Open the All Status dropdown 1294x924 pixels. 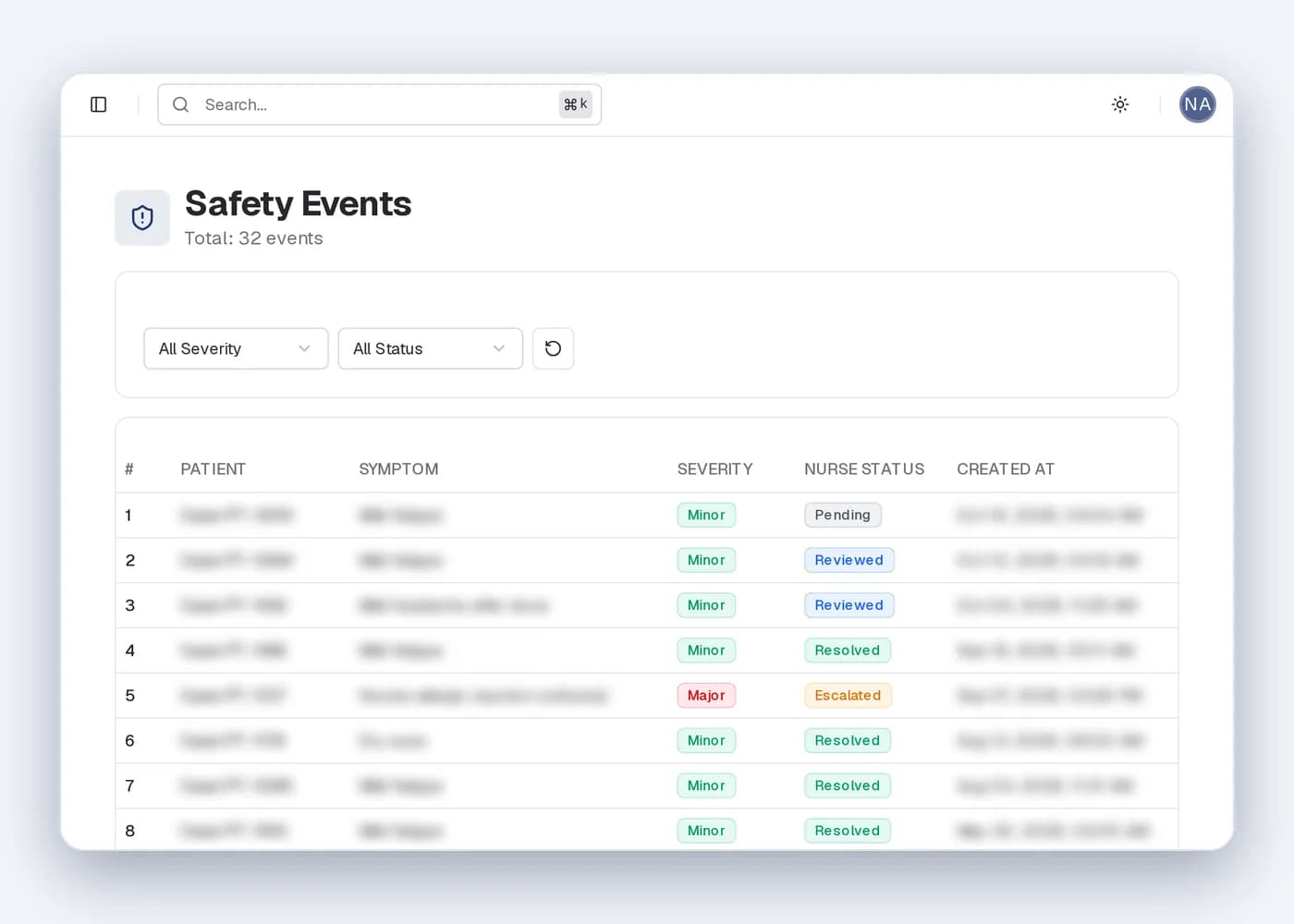point(431,348)
